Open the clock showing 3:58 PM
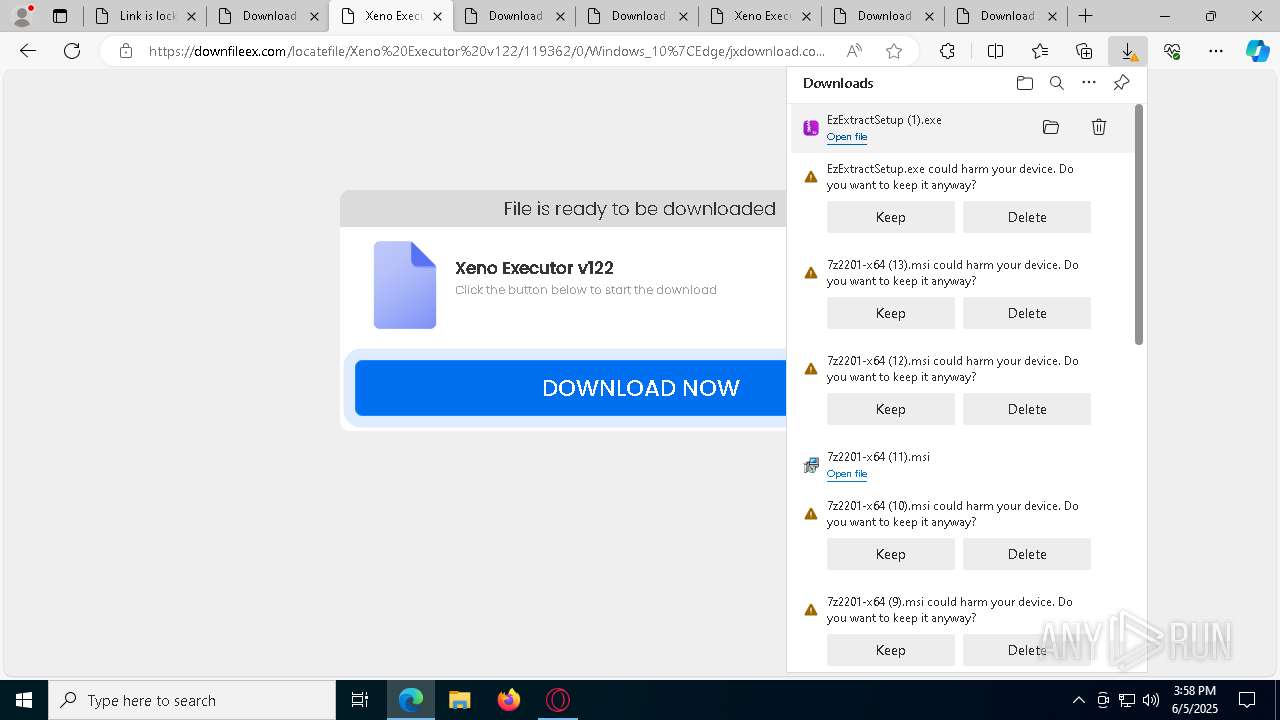 point(1195,700)
